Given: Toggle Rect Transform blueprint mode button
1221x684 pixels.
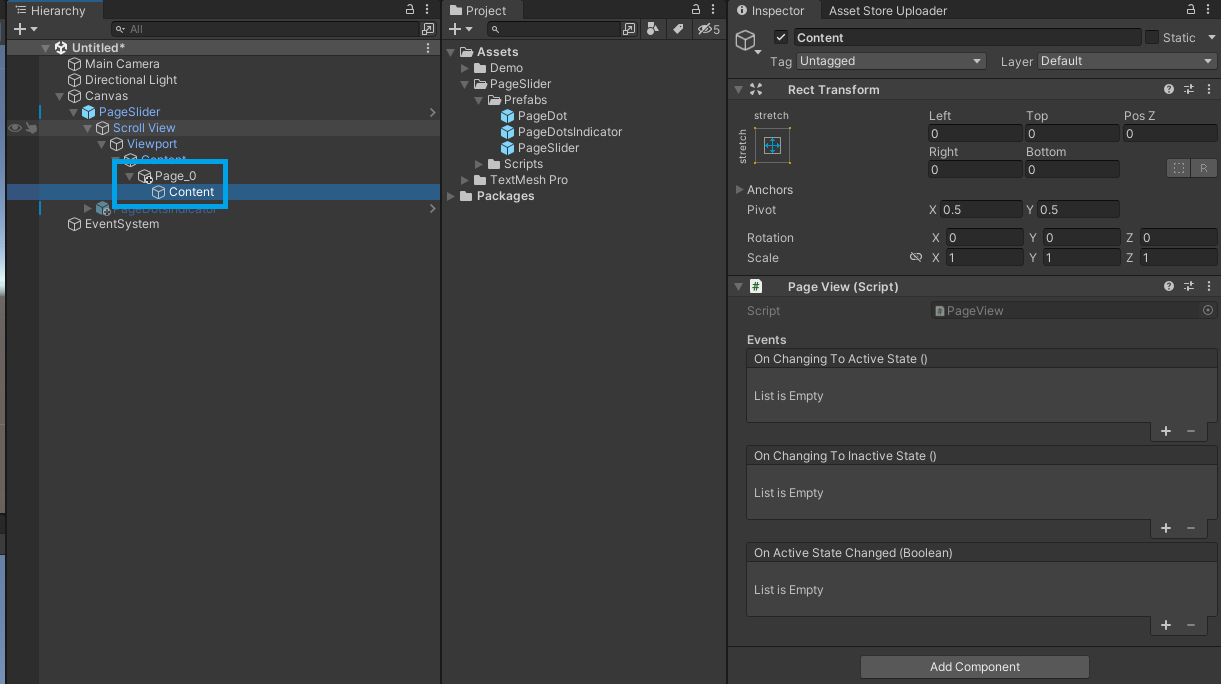Looking at the screenshot, I should click(x=1179, y=168).
